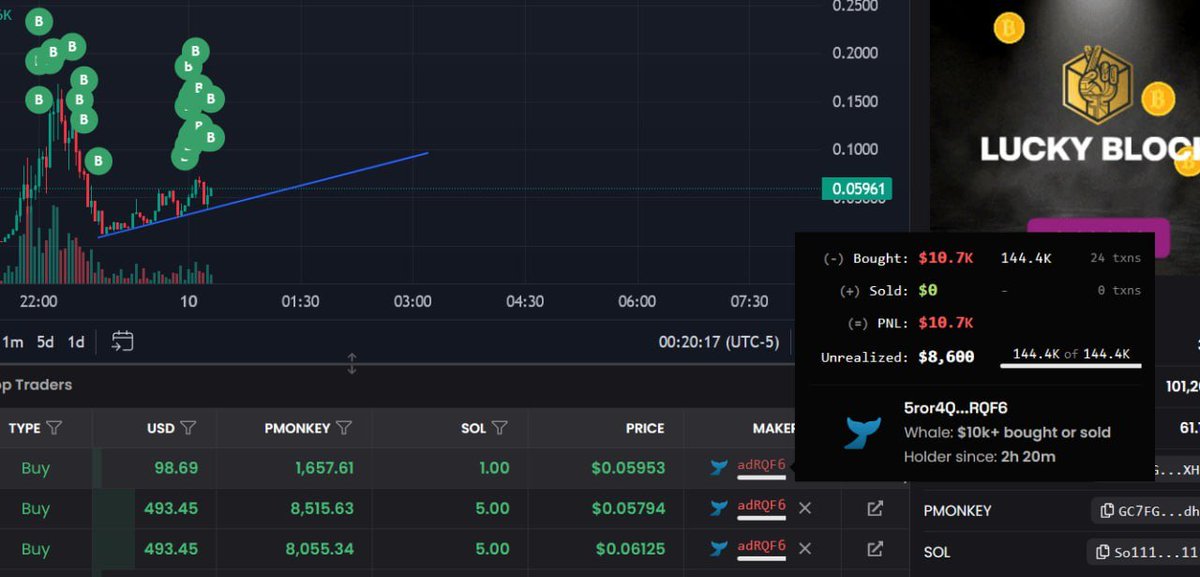The height and width of the screenshot is (577, 1200).
Task: Click the 00:20:17 (UTC-5) timezone clock
Action: click(718, 342)
